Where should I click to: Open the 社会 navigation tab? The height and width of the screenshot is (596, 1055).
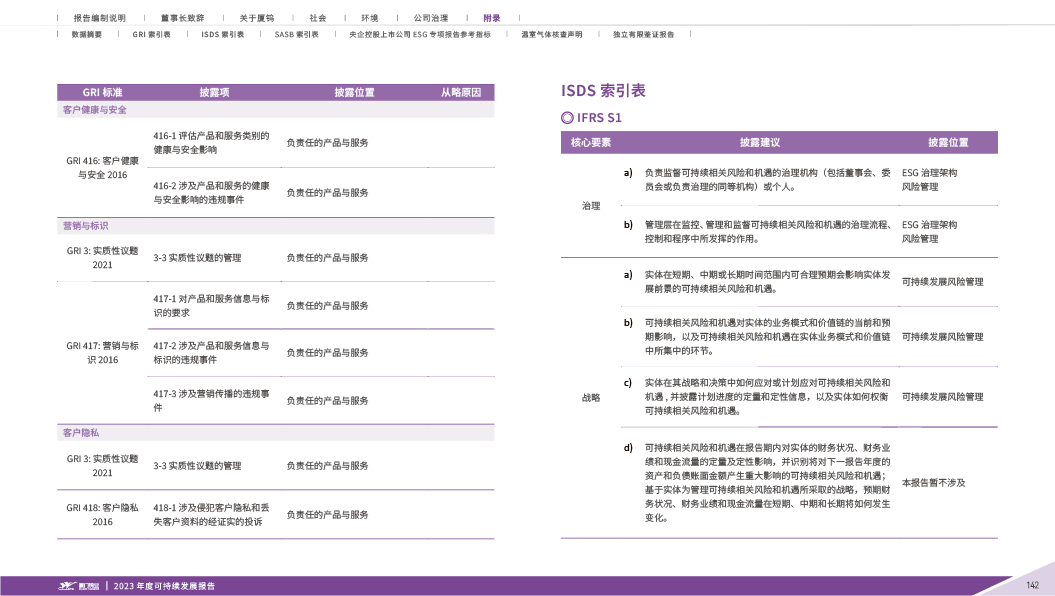pyautogui.click(x=317, y=18)
